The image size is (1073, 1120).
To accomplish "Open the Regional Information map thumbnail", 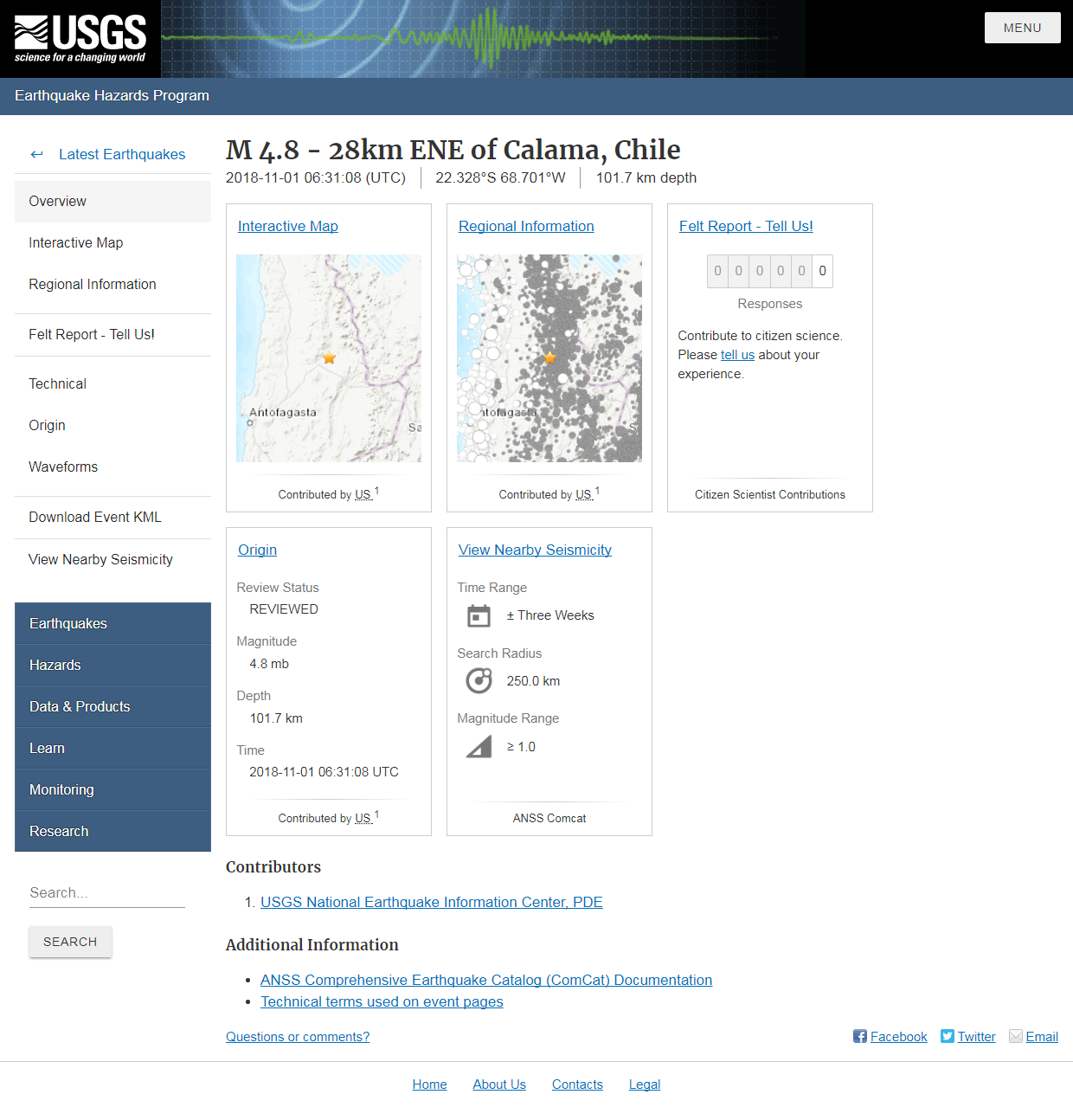I will pyautogui.click(x=549, y=358).
